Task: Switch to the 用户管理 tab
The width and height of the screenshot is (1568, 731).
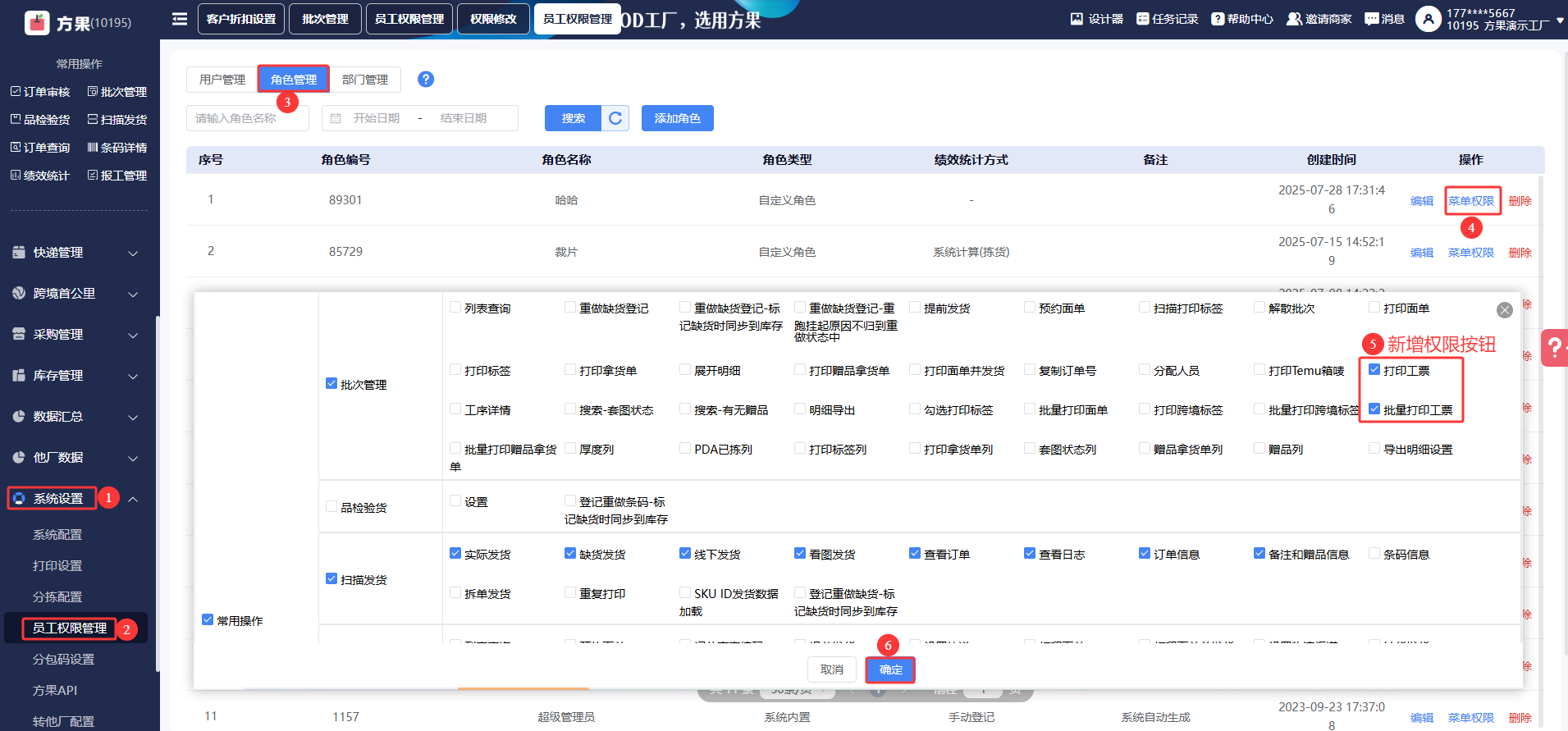Action: pos(222,80)
